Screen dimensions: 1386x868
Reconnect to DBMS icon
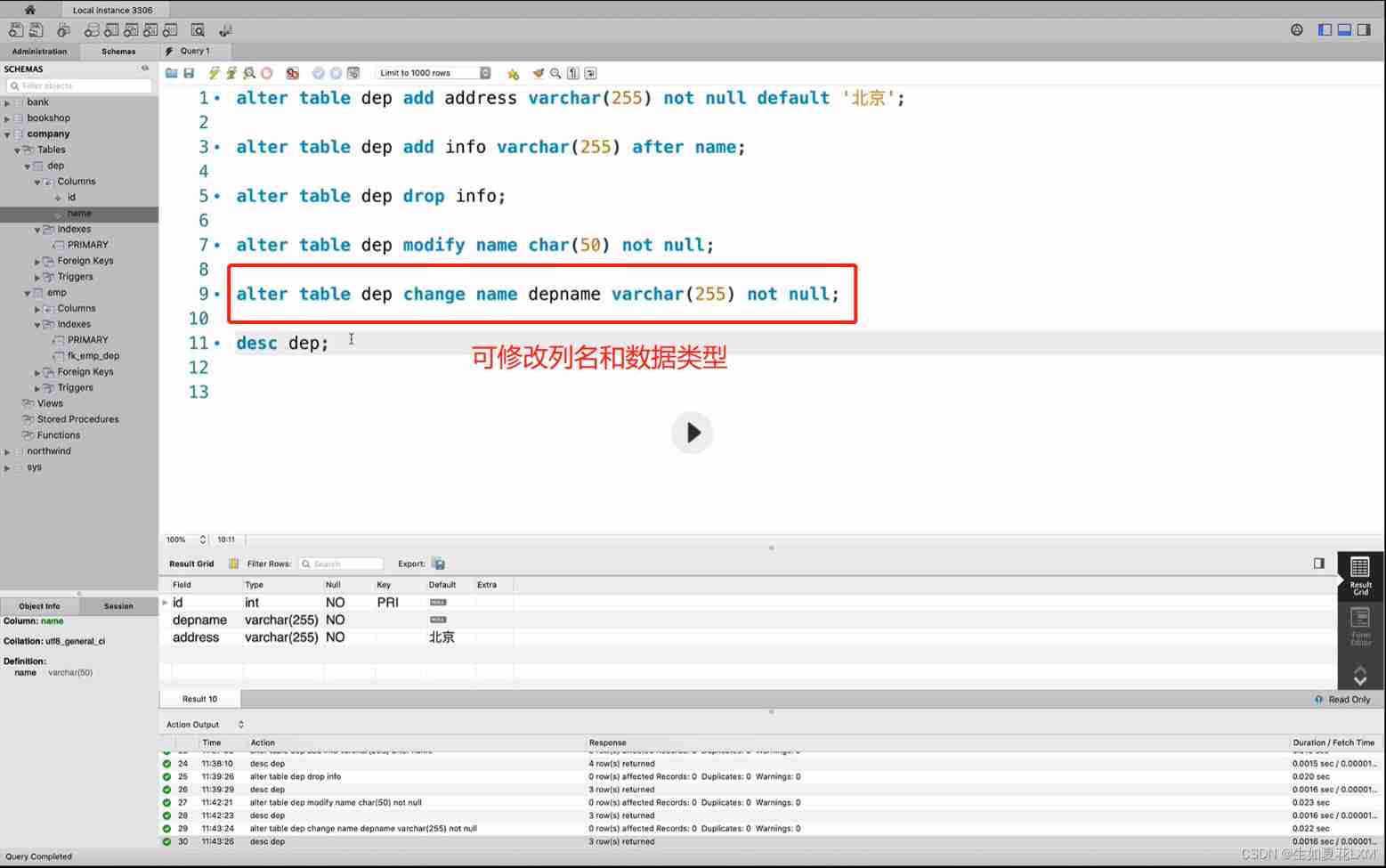tap(225, 30)
